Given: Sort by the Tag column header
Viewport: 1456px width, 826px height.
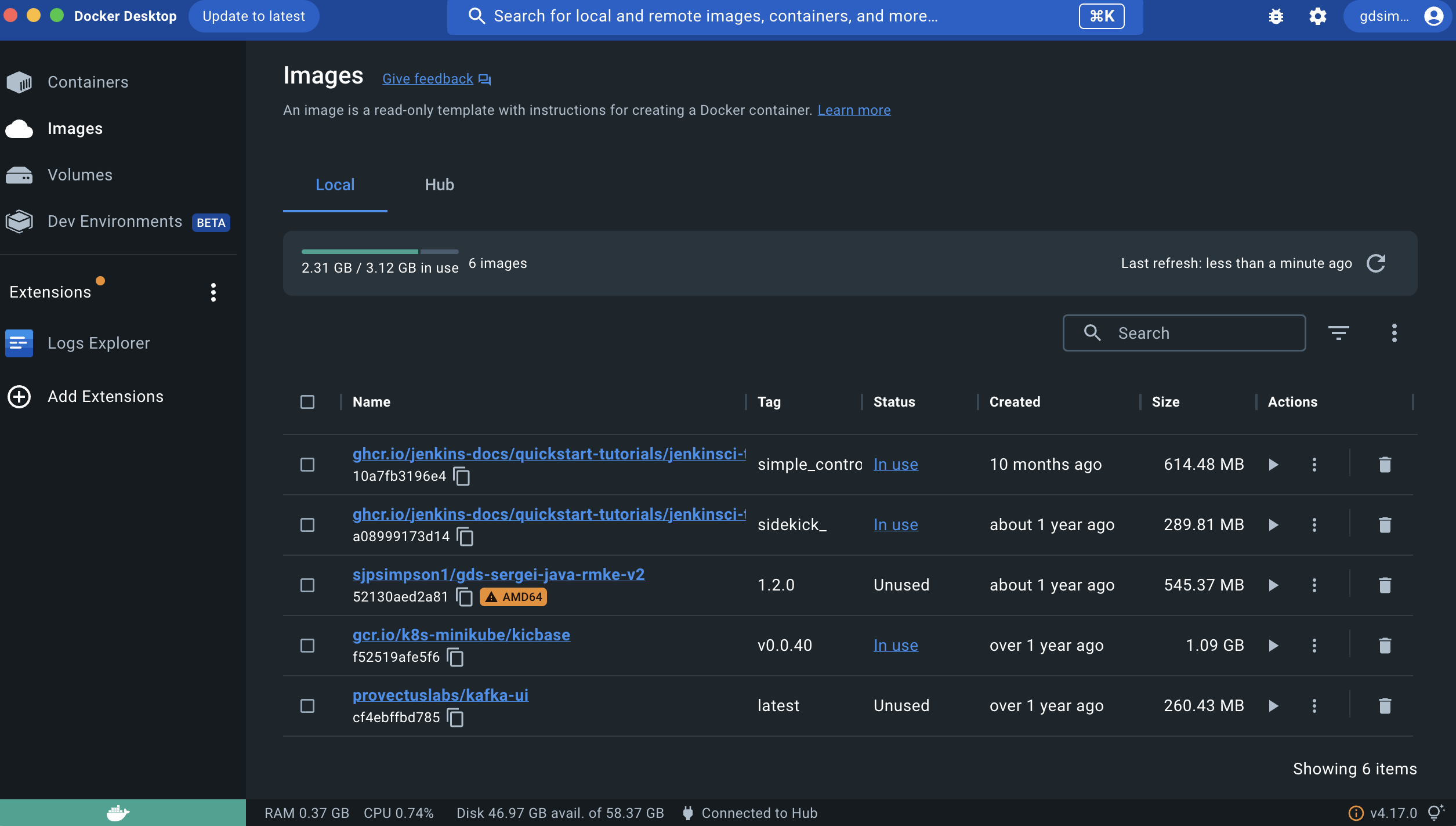Looking at the screenshot, I should (769, 402).
